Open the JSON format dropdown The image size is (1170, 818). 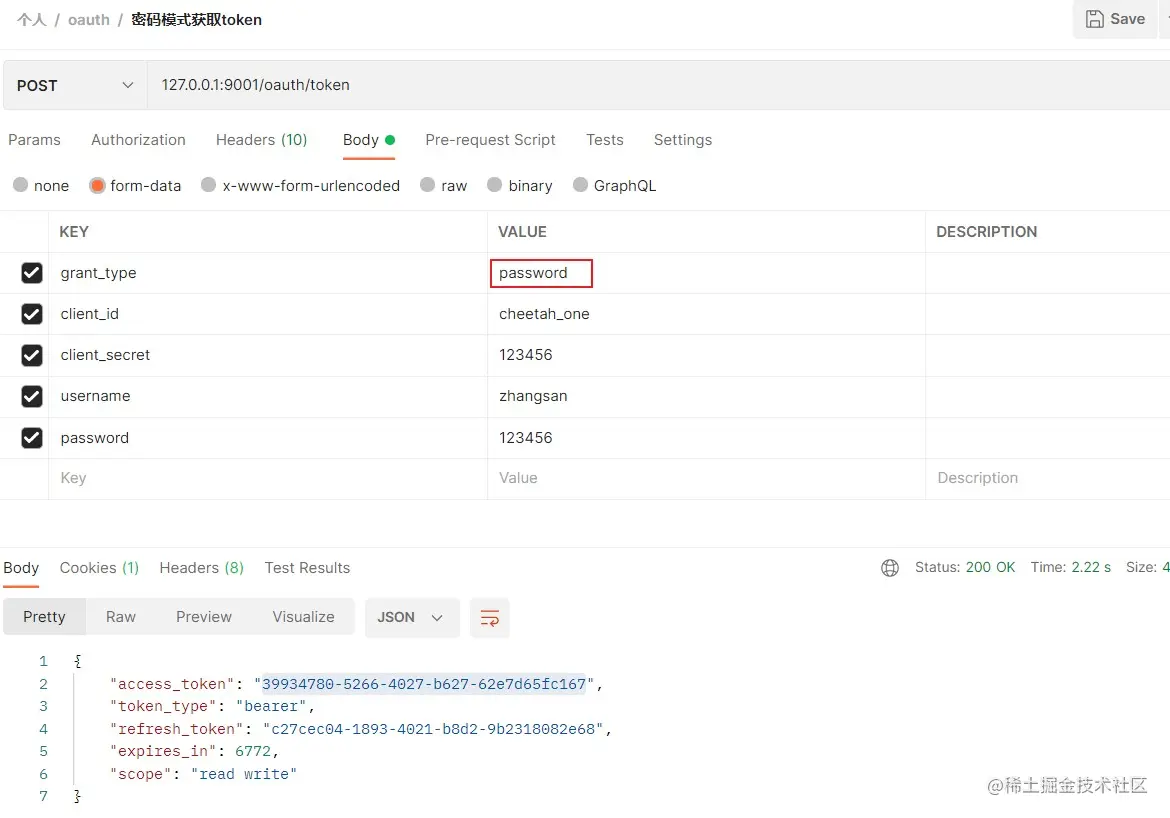[412, 618]
